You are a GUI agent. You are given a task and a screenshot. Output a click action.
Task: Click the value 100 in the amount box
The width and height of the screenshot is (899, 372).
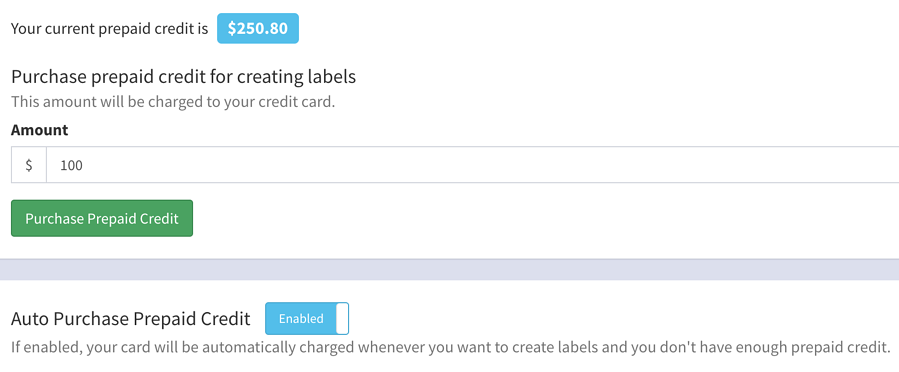(72, 166)
